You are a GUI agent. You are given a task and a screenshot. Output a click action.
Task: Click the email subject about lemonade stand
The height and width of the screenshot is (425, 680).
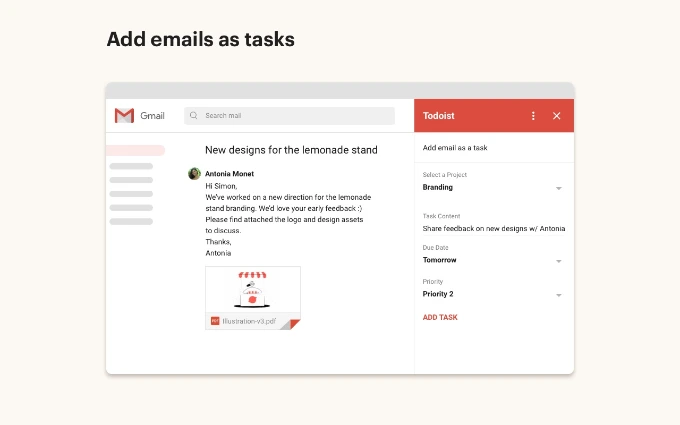tap(291, 150)
